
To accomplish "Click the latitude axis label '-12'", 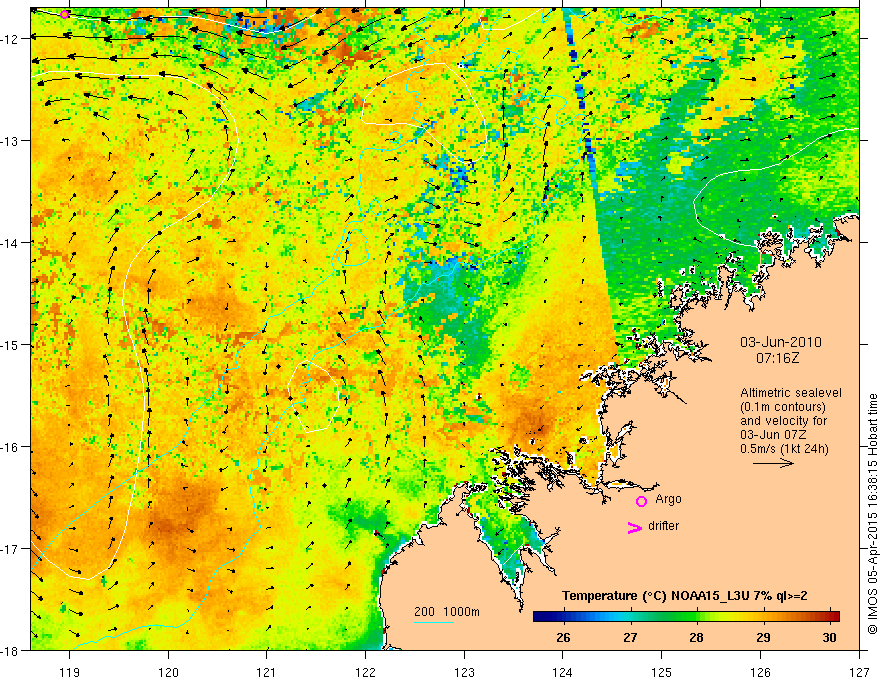I will click(11, 39).
